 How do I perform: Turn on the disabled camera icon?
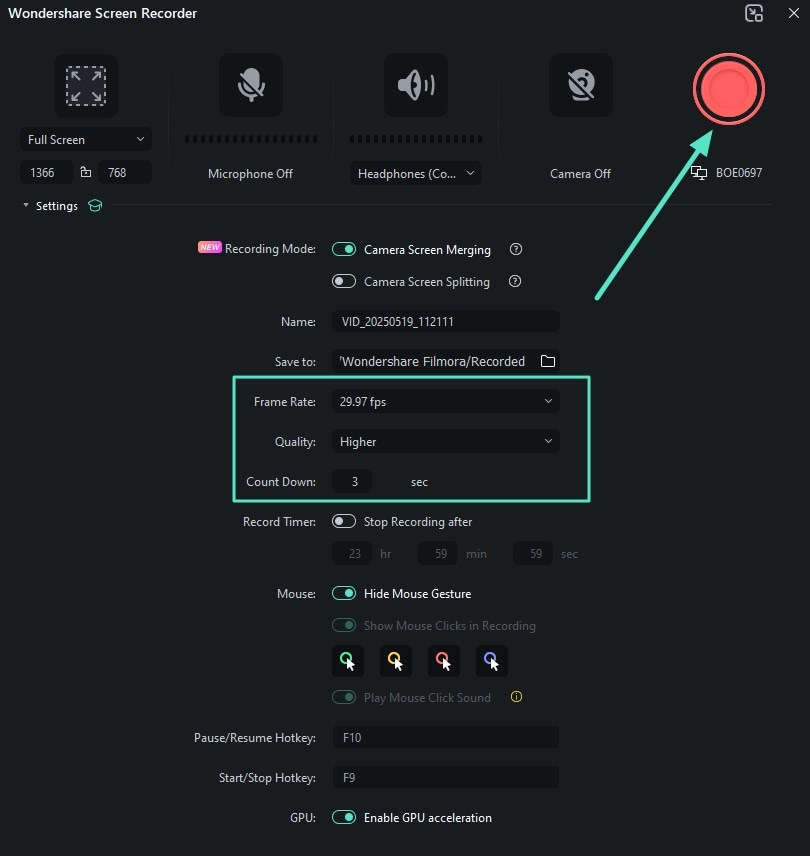point(581,85)
